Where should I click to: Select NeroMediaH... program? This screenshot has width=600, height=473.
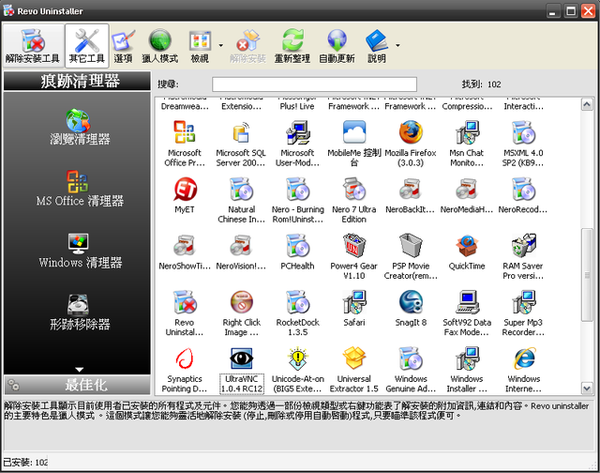click(x=466, y=195)
